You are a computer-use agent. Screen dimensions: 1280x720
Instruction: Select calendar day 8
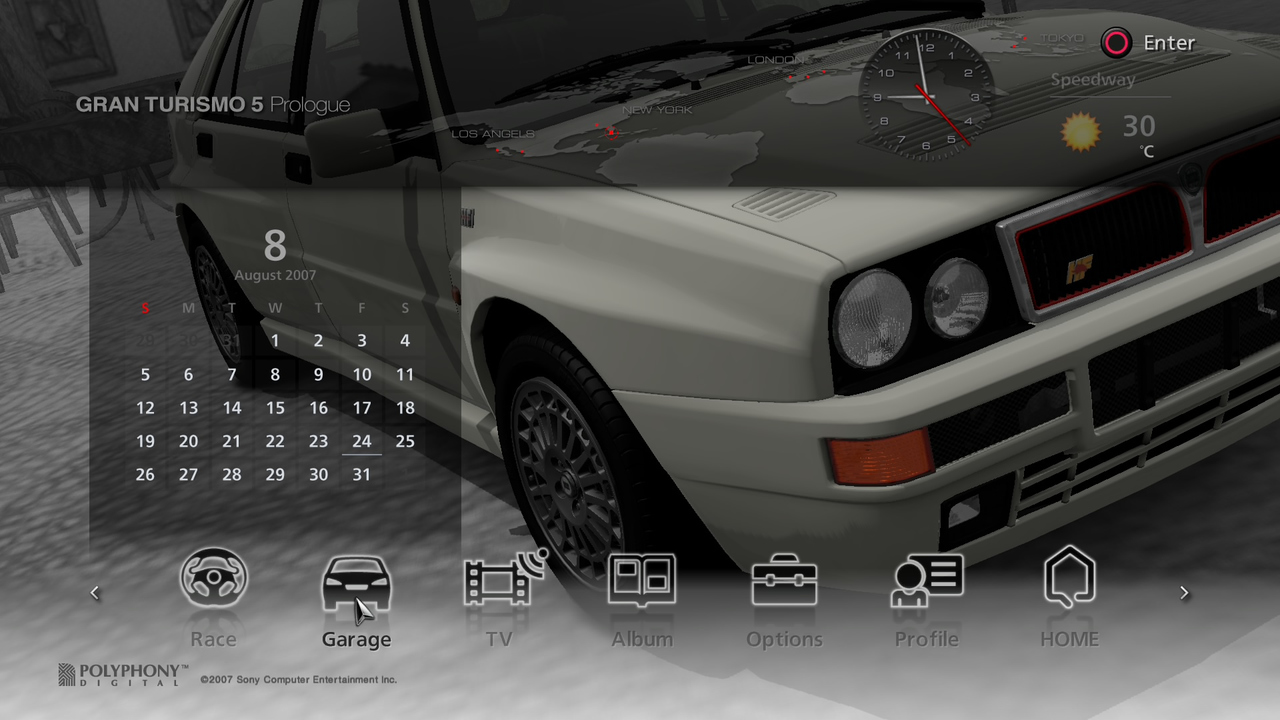tap(275, 375)
